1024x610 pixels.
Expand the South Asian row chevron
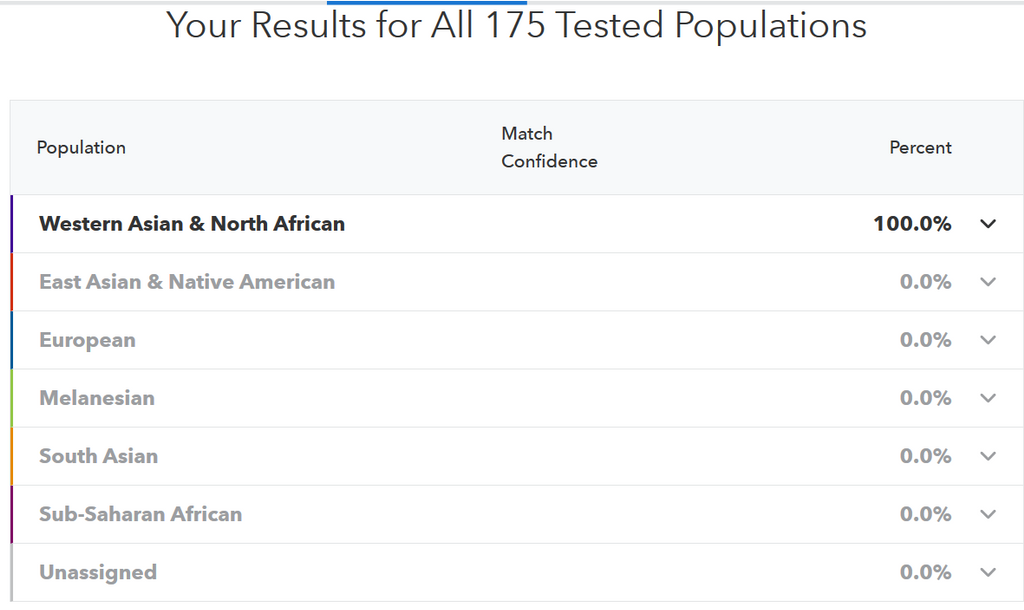point(988,456)
